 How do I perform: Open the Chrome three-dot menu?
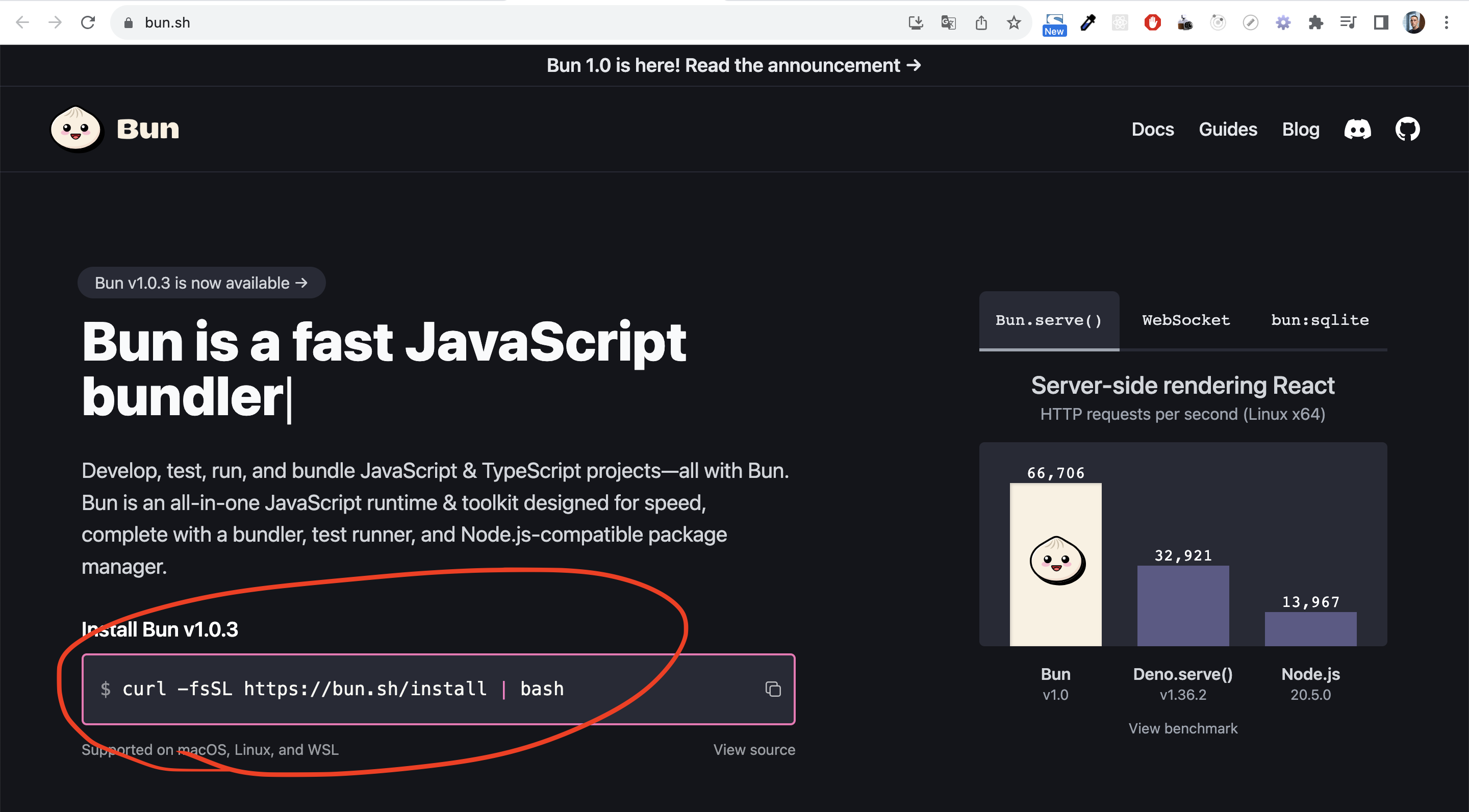(x=1446, y=23)
